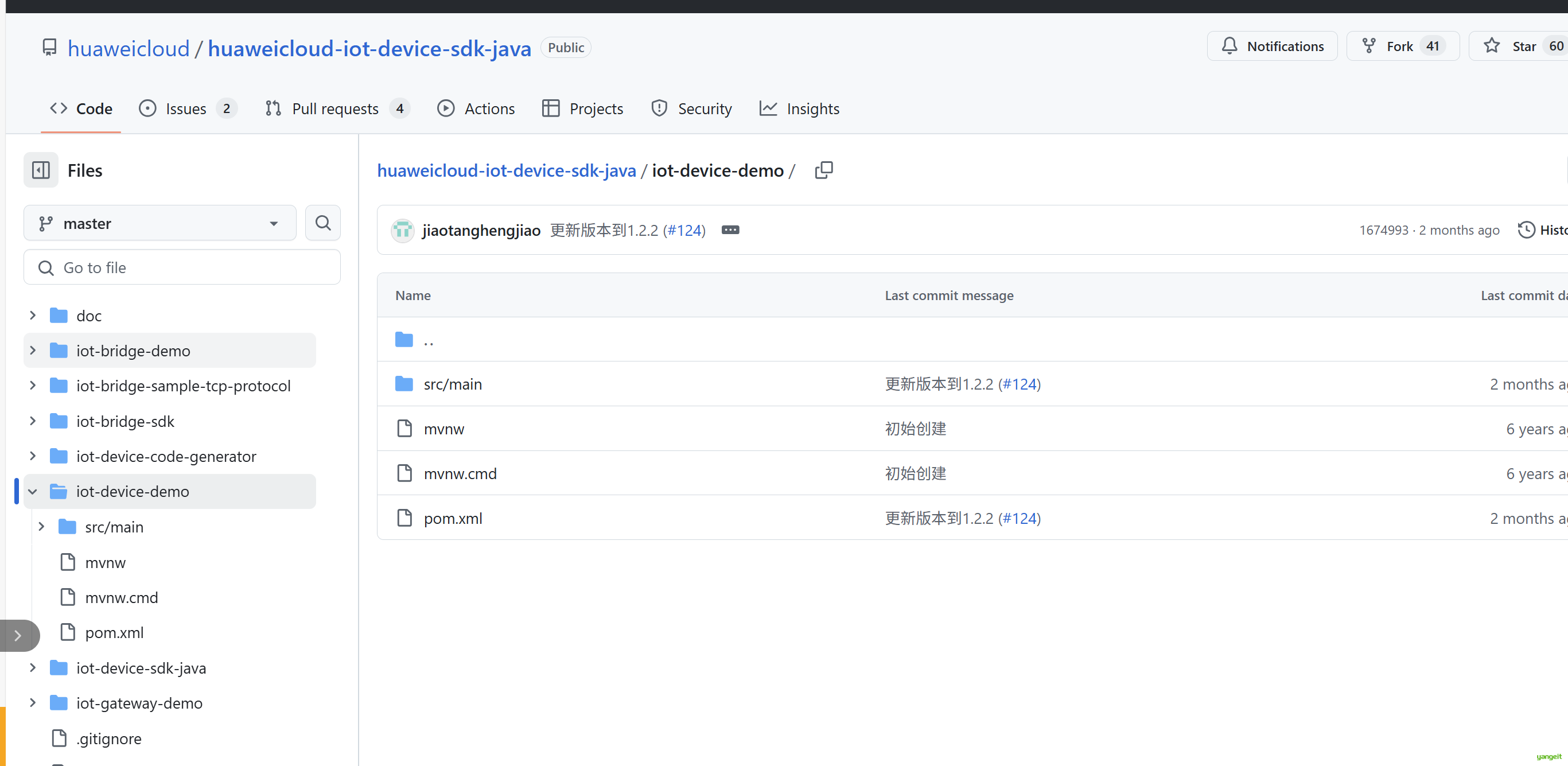
Task: Click the pom.xml file icon in table
Action: (x=404, y=518)
